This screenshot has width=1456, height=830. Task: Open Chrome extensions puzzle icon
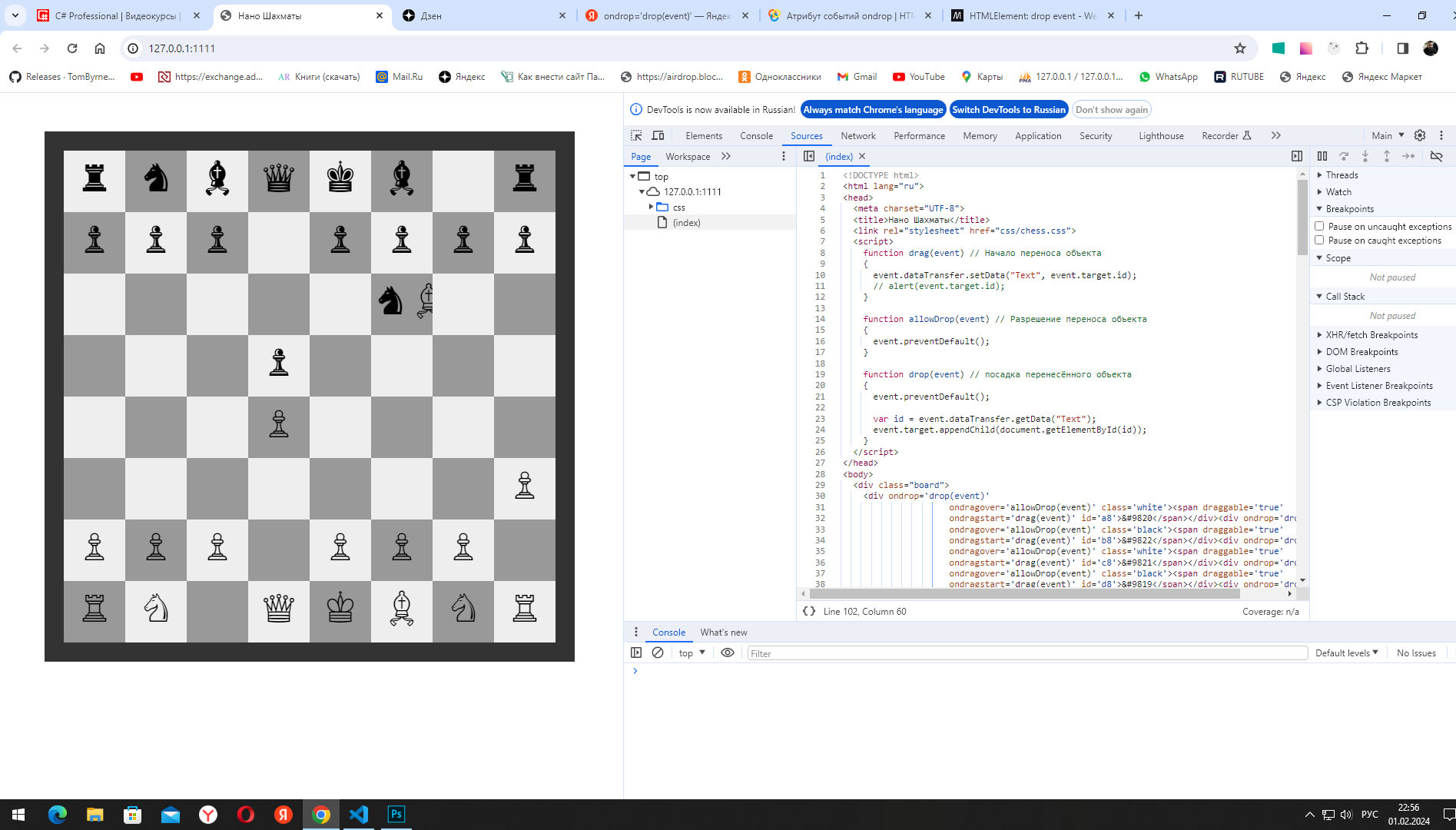pos(1361,48)
